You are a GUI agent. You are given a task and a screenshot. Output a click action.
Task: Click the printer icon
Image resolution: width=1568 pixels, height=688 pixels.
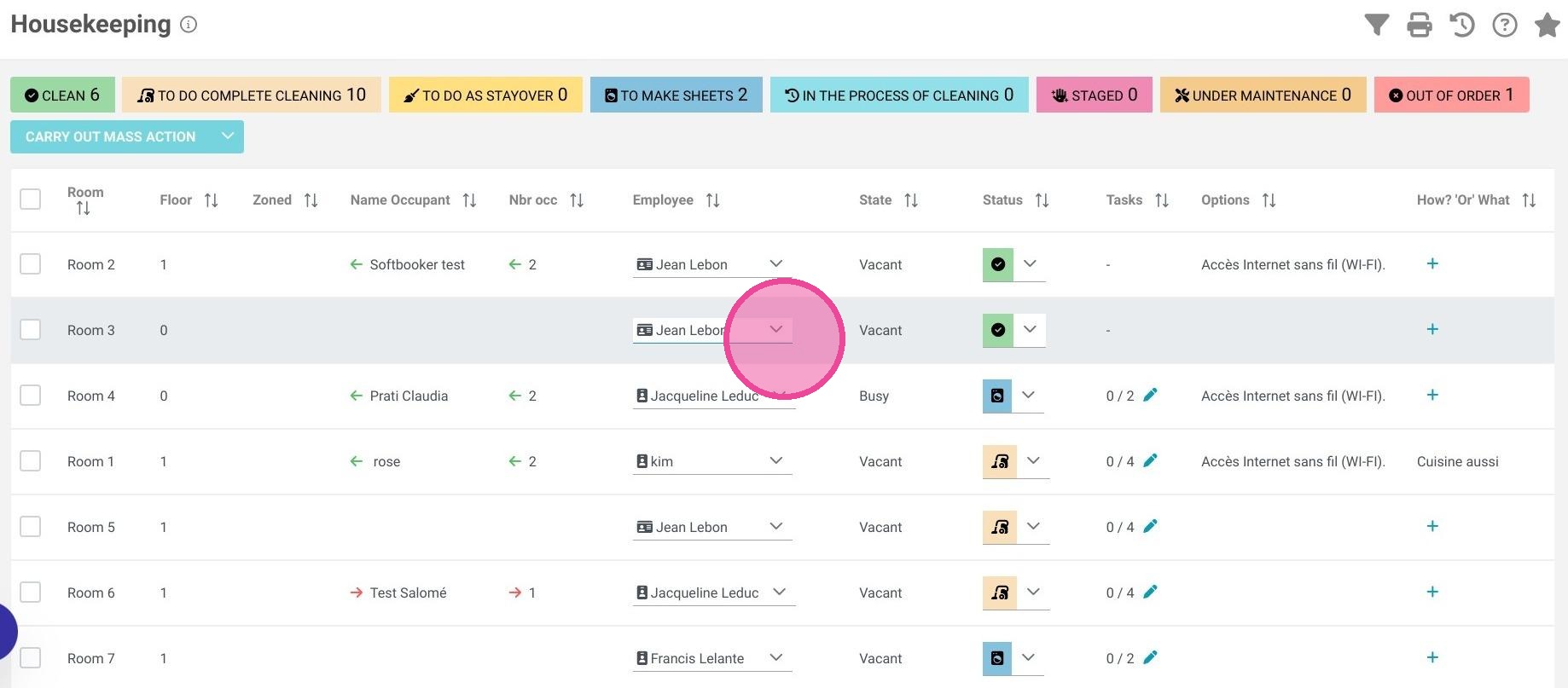1420,25
